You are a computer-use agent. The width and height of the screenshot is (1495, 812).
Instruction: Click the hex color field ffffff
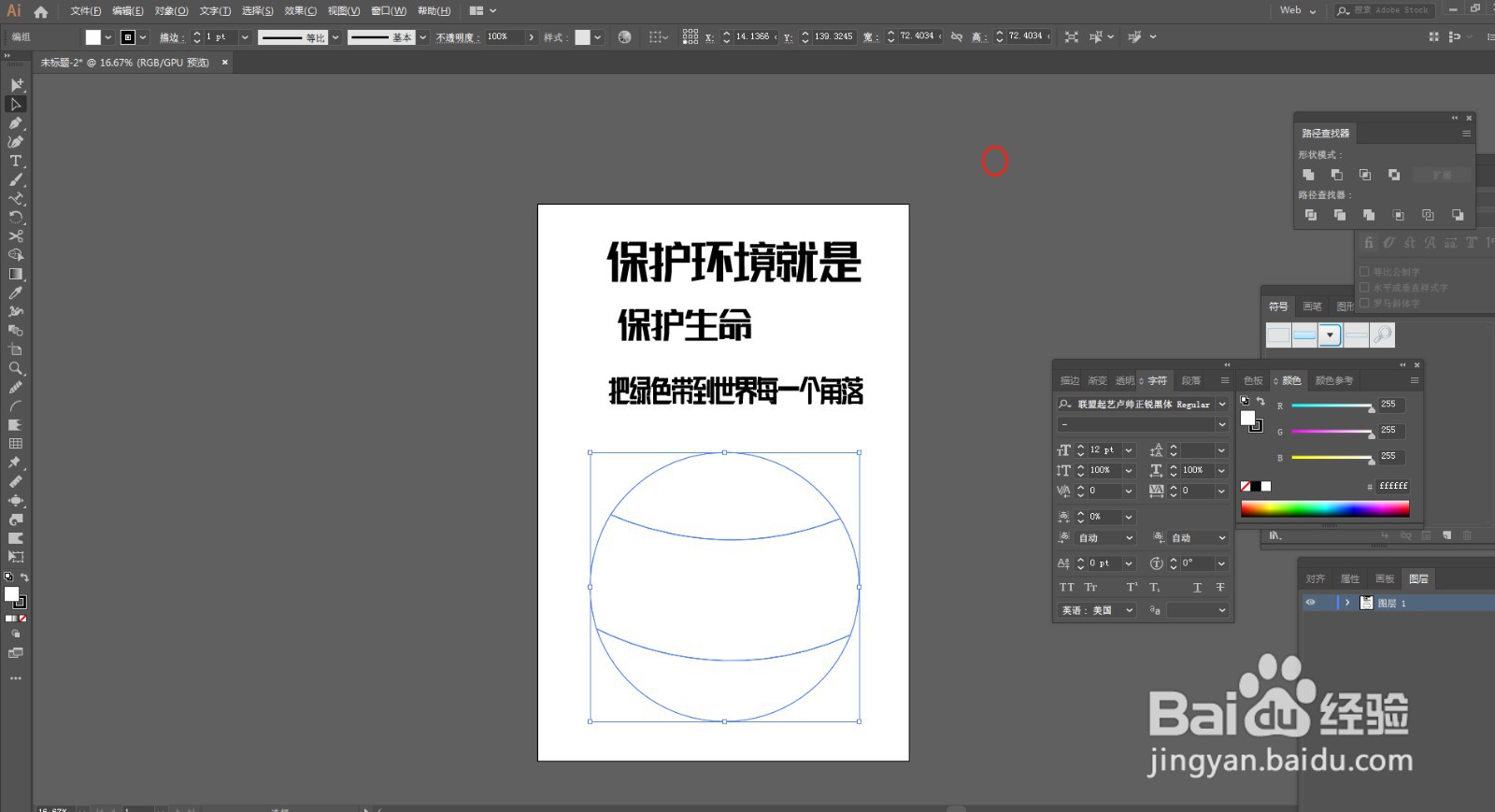(1393, 486)
